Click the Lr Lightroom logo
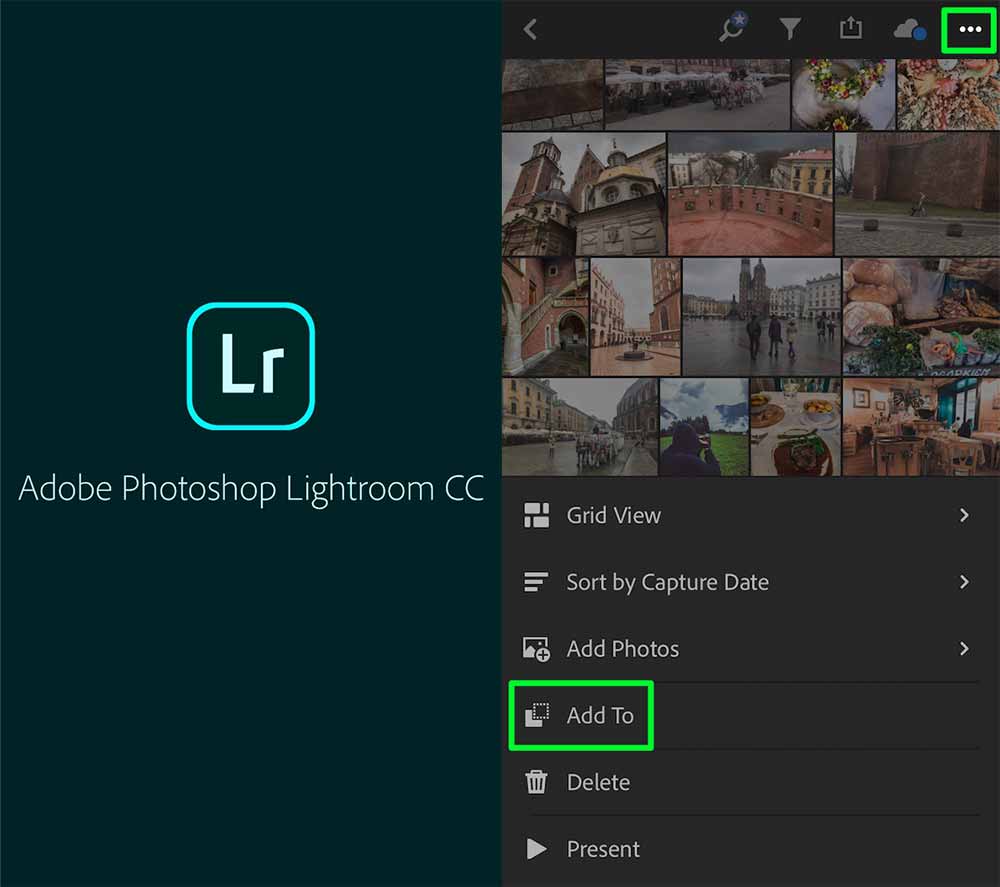 click(251, 366)
